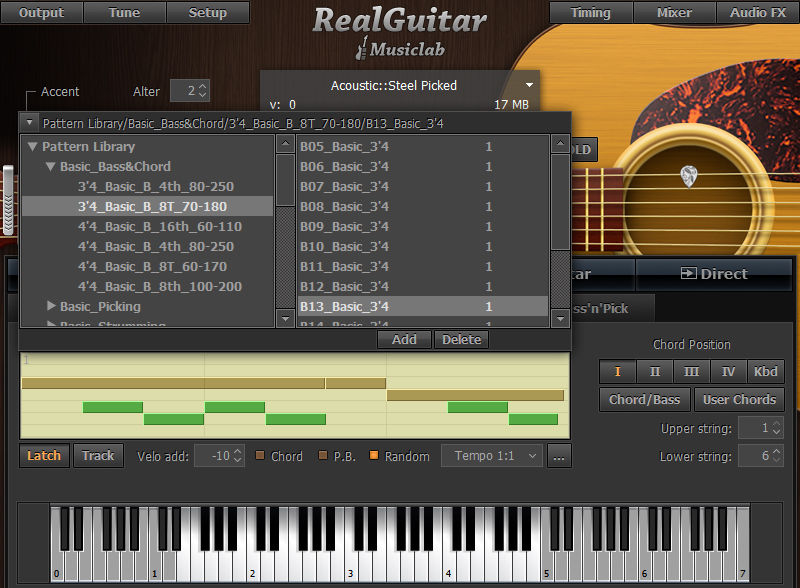The width and height of the screenshot is (800, 588).
Task: Select pattern B09_Basic_3'4
Action: click(x=422, y=226)
